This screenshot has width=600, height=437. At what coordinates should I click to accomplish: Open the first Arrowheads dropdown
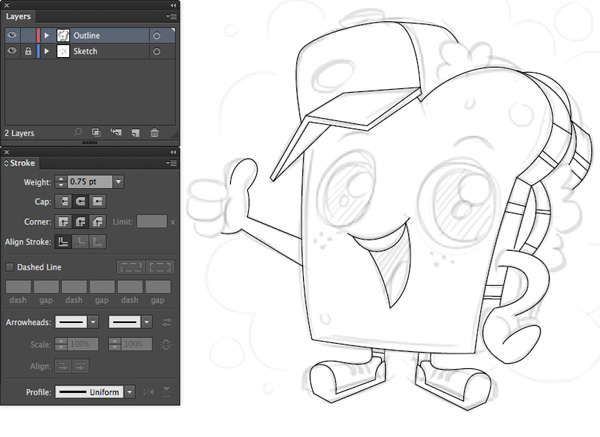pyautogui.click(x=93, y=322)
